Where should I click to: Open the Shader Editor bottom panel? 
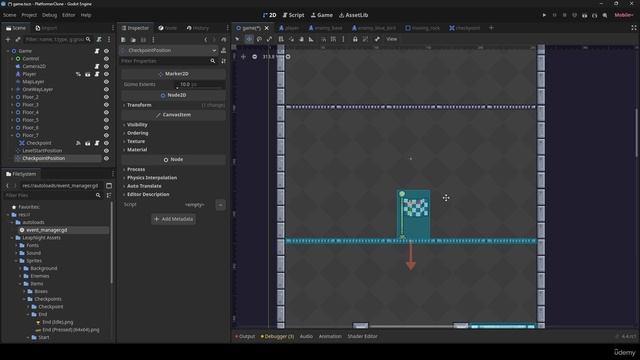click(362, 336)
